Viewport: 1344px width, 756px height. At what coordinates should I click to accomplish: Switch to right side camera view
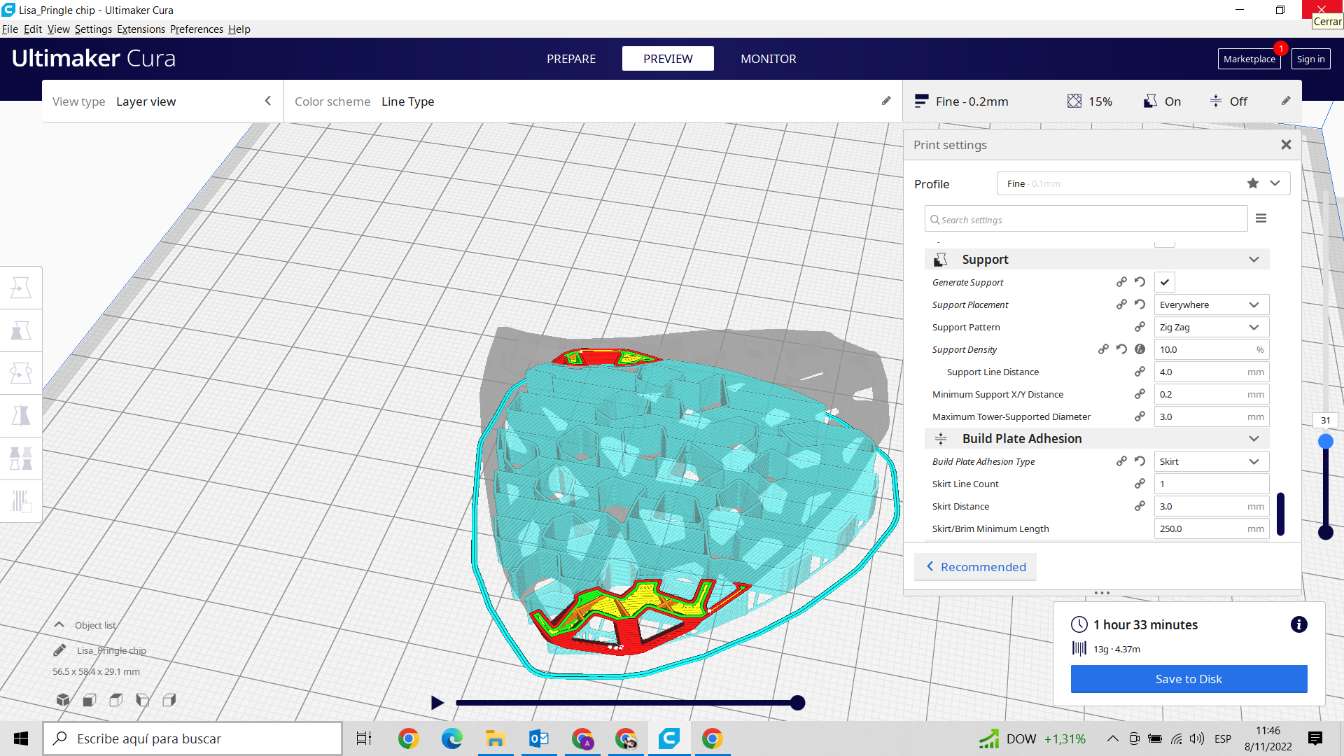pyautogui.click(x=169, y=700)
